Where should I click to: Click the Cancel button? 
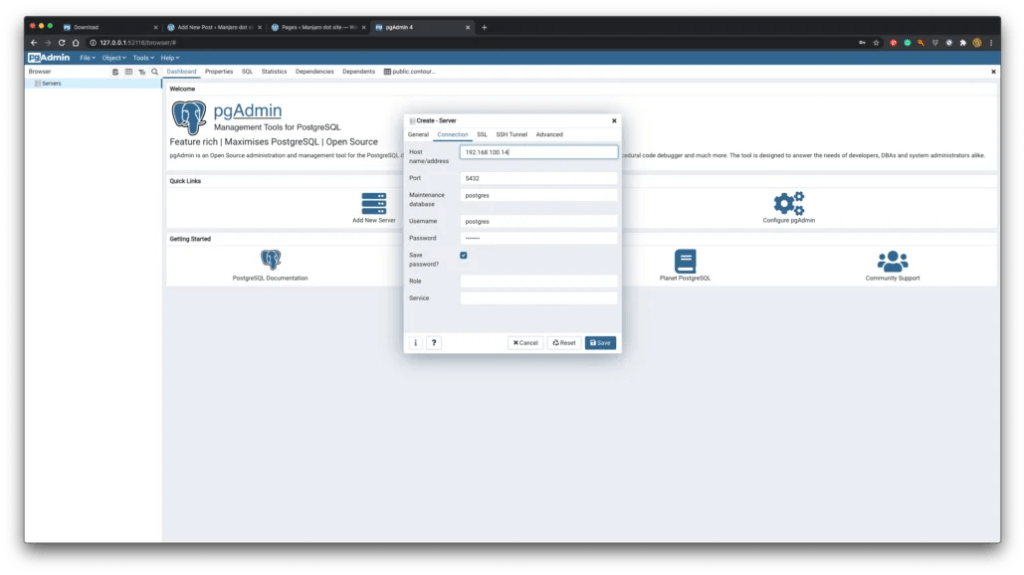(525, 342)
